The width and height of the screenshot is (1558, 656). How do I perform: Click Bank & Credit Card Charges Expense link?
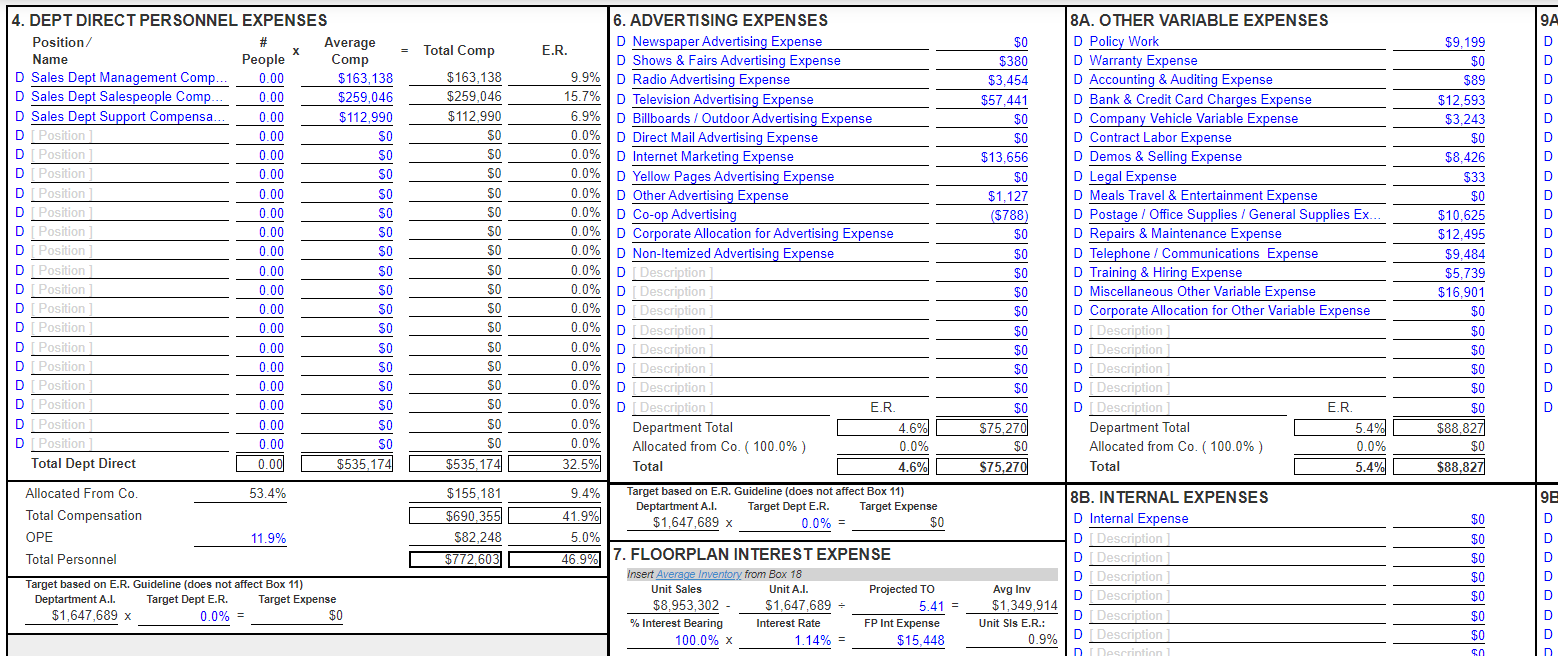(1200, 99)
